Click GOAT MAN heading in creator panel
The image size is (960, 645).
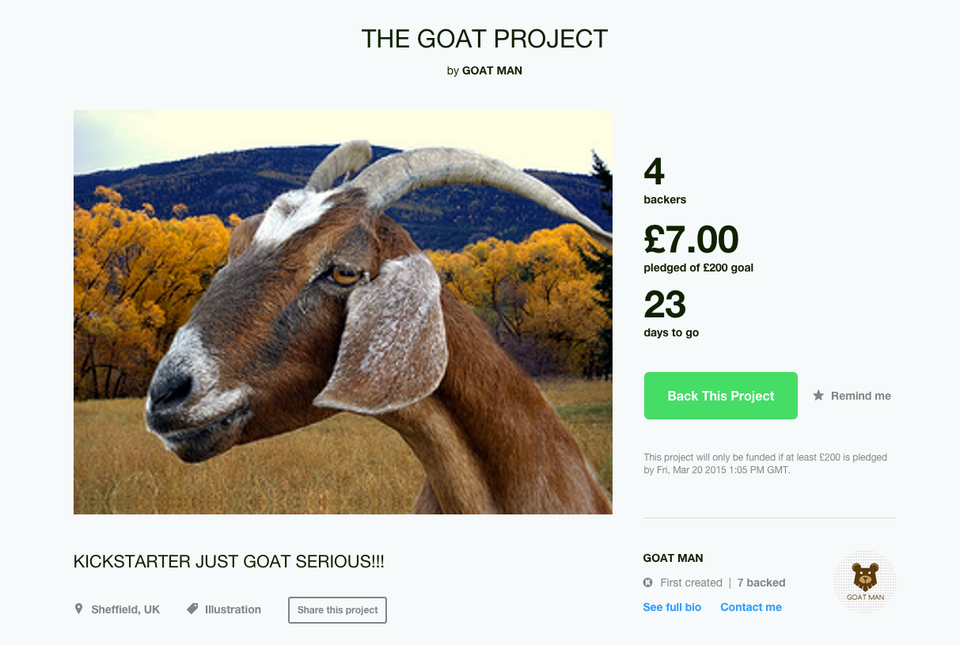(x=673, y=558)
